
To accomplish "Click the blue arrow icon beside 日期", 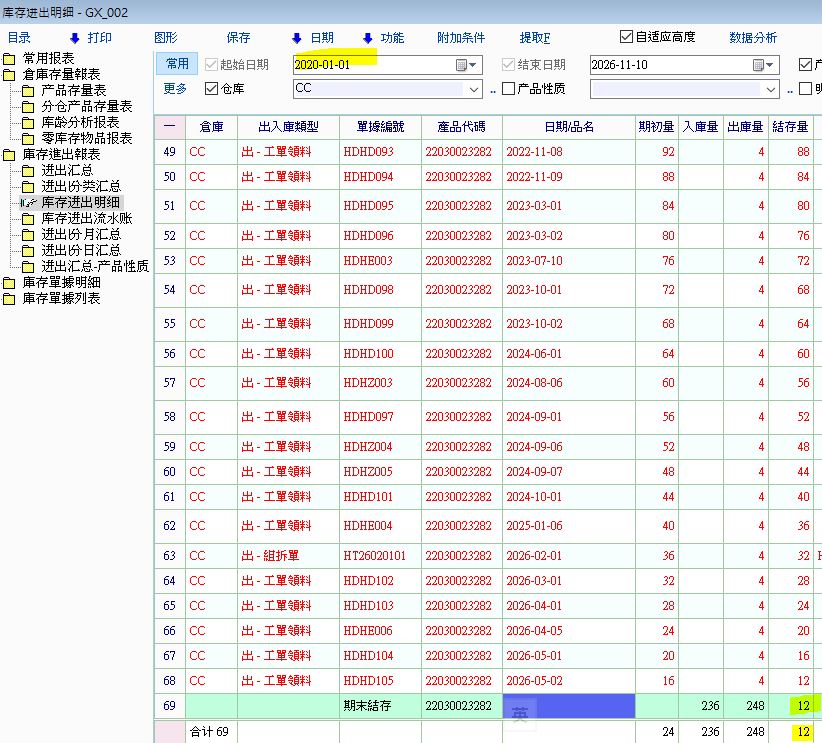I will [296, 38].
